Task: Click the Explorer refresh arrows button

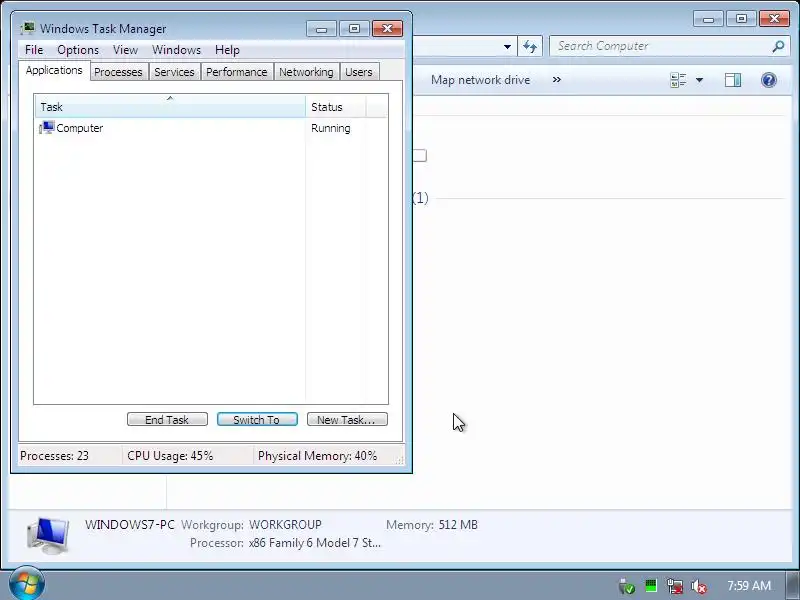Action: [530, 46]
